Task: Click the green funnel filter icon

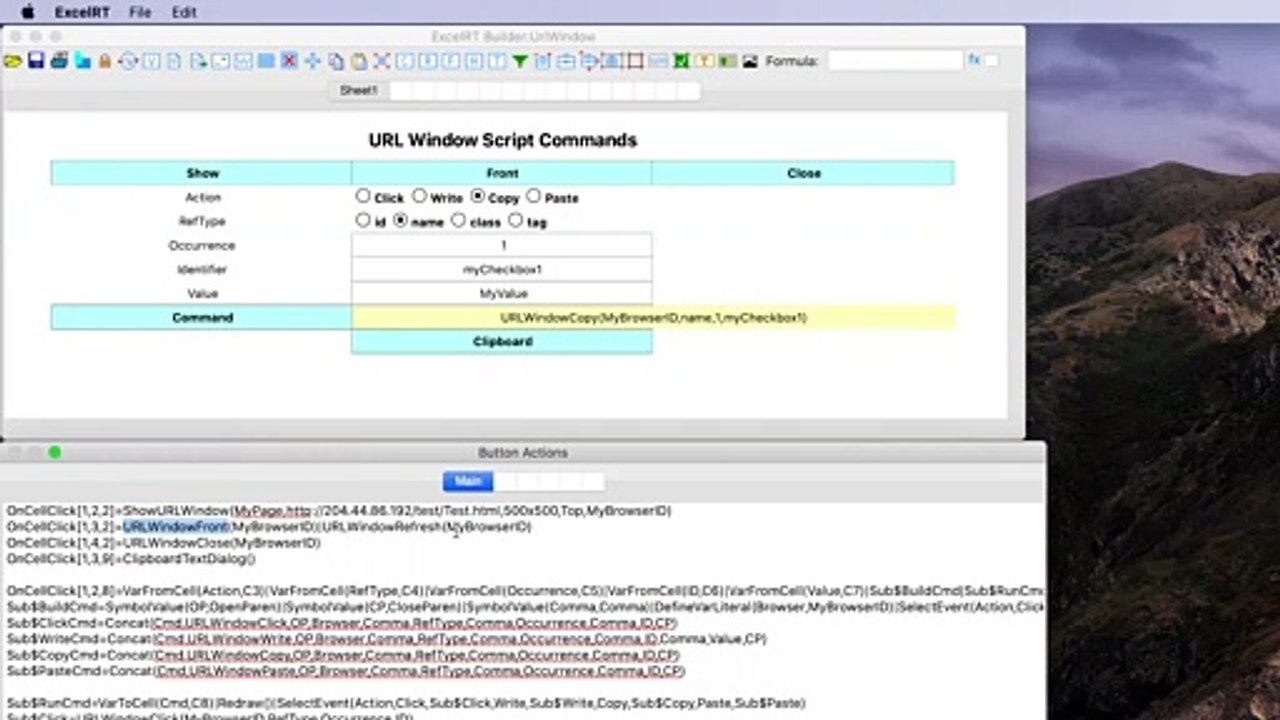Action: point(520,61)
